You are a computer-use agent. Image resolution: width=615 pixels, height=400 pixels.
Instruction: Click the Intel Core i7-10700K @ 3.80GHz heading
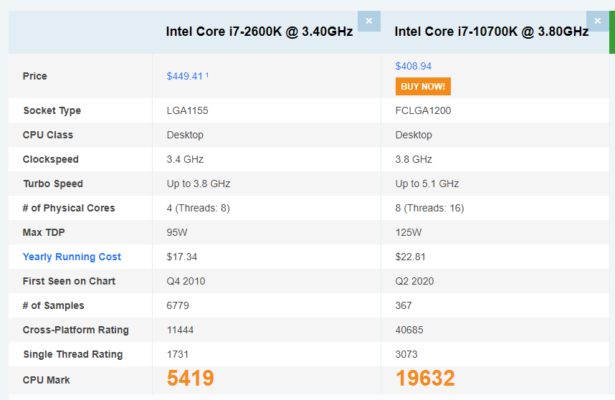click(491, 31)
